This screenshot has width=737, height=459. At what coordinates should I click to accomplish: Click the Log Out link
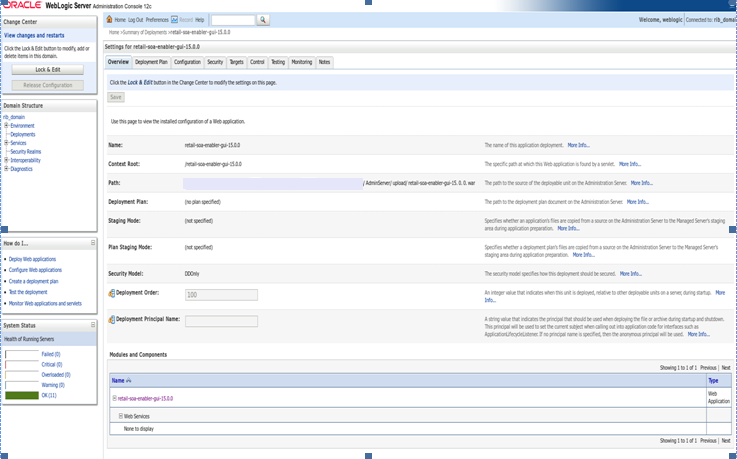(135, 20)
